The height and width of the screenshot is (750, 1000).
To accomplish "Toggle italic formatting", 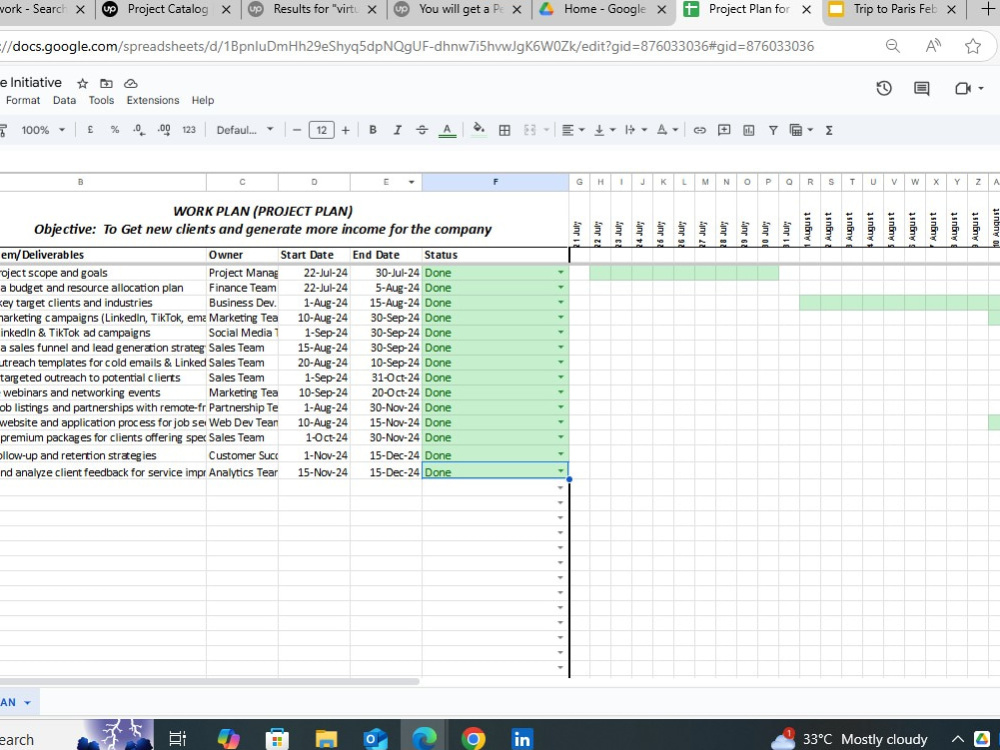I will (x=397, y=130).
